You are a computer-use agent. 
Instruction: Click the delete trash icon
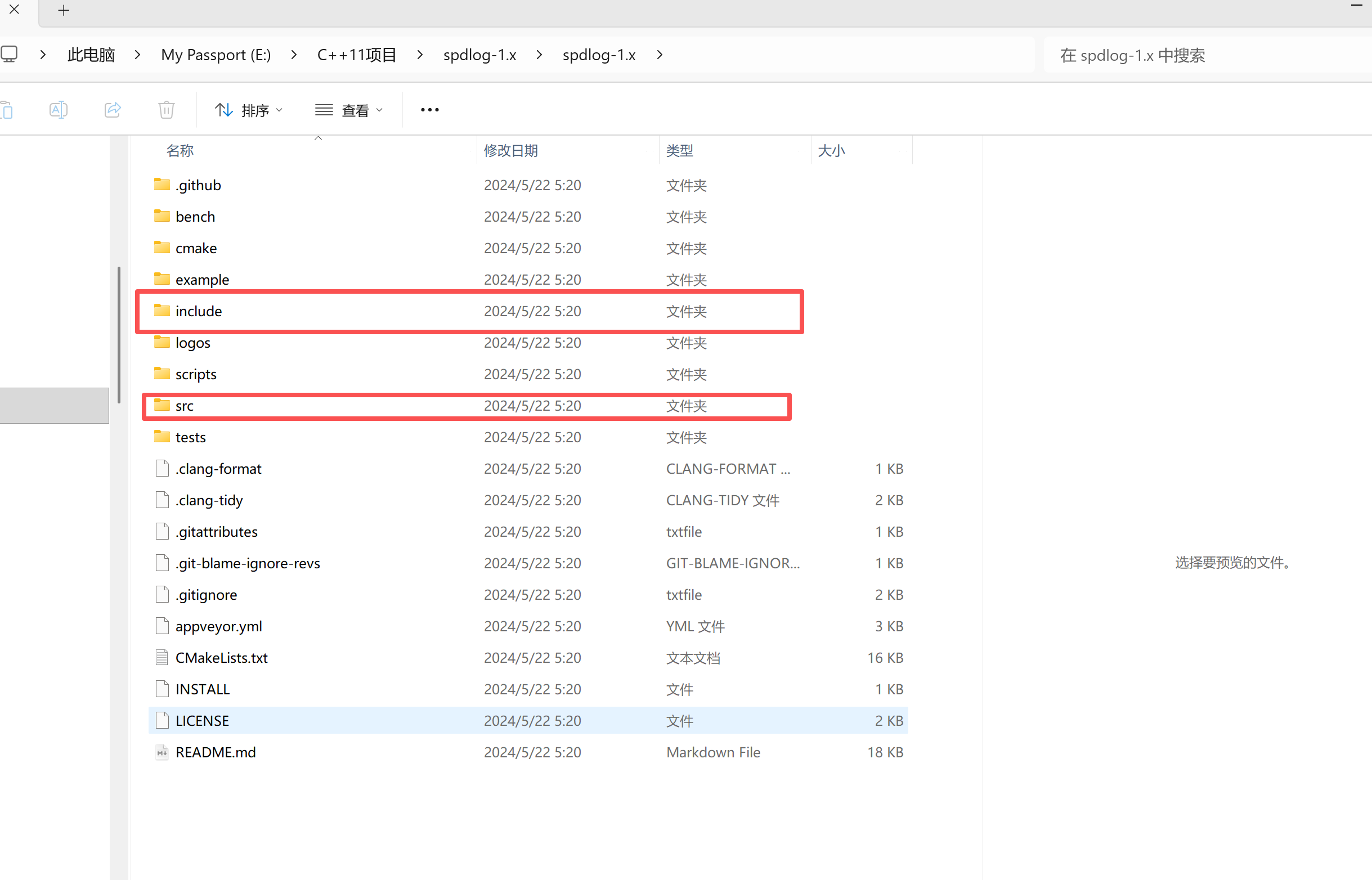[x=166, y=110]
